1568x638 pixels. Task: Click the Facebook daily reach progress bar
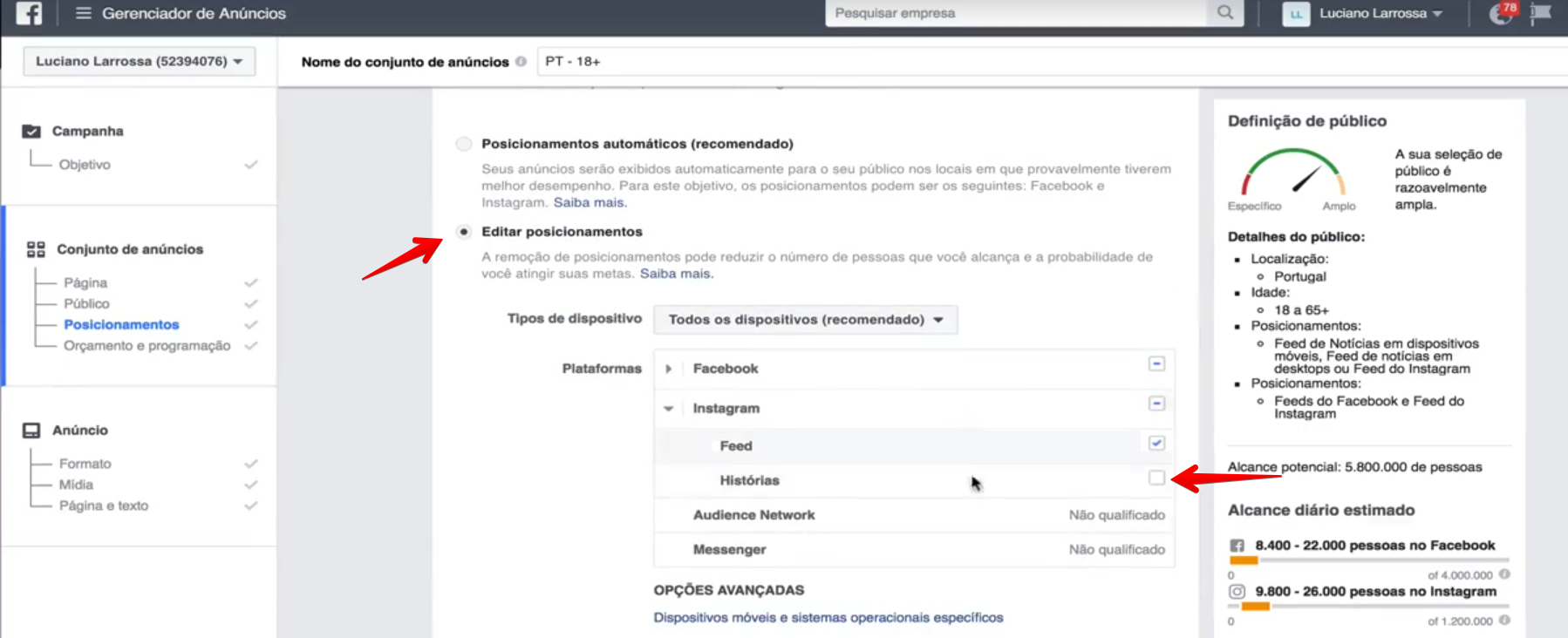point(1369,560)
